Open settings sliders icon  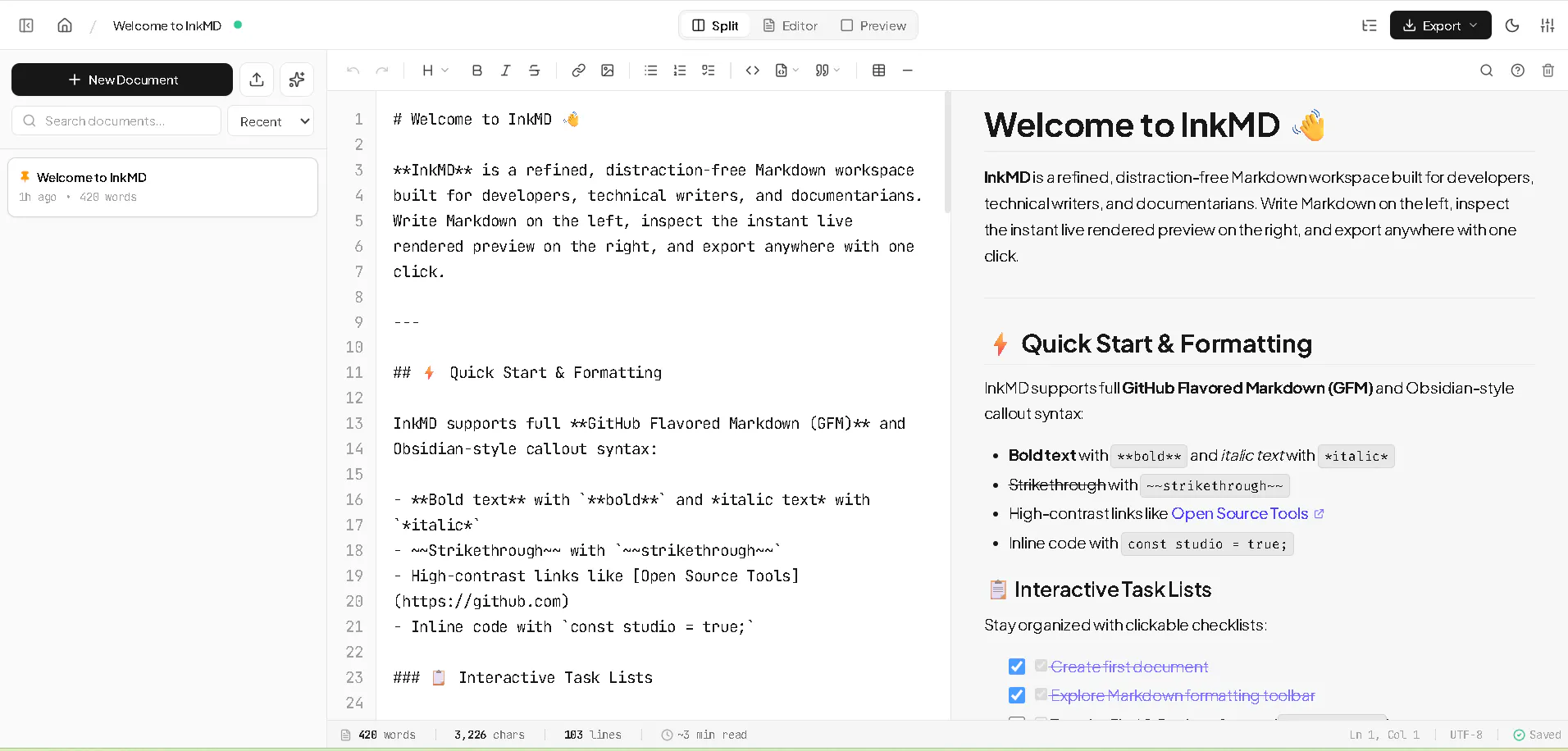tap(1547, 25)
